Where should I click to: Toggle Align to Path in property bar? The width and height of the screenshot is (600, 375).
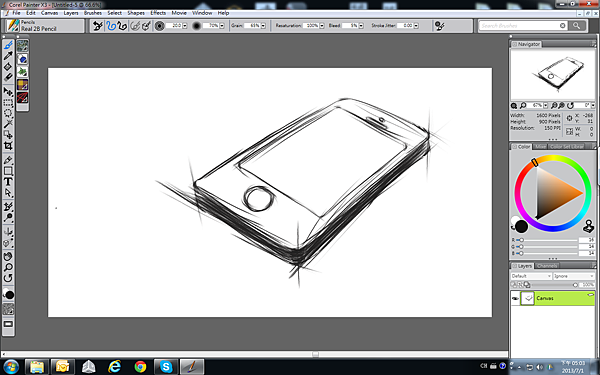pos(135,26)
